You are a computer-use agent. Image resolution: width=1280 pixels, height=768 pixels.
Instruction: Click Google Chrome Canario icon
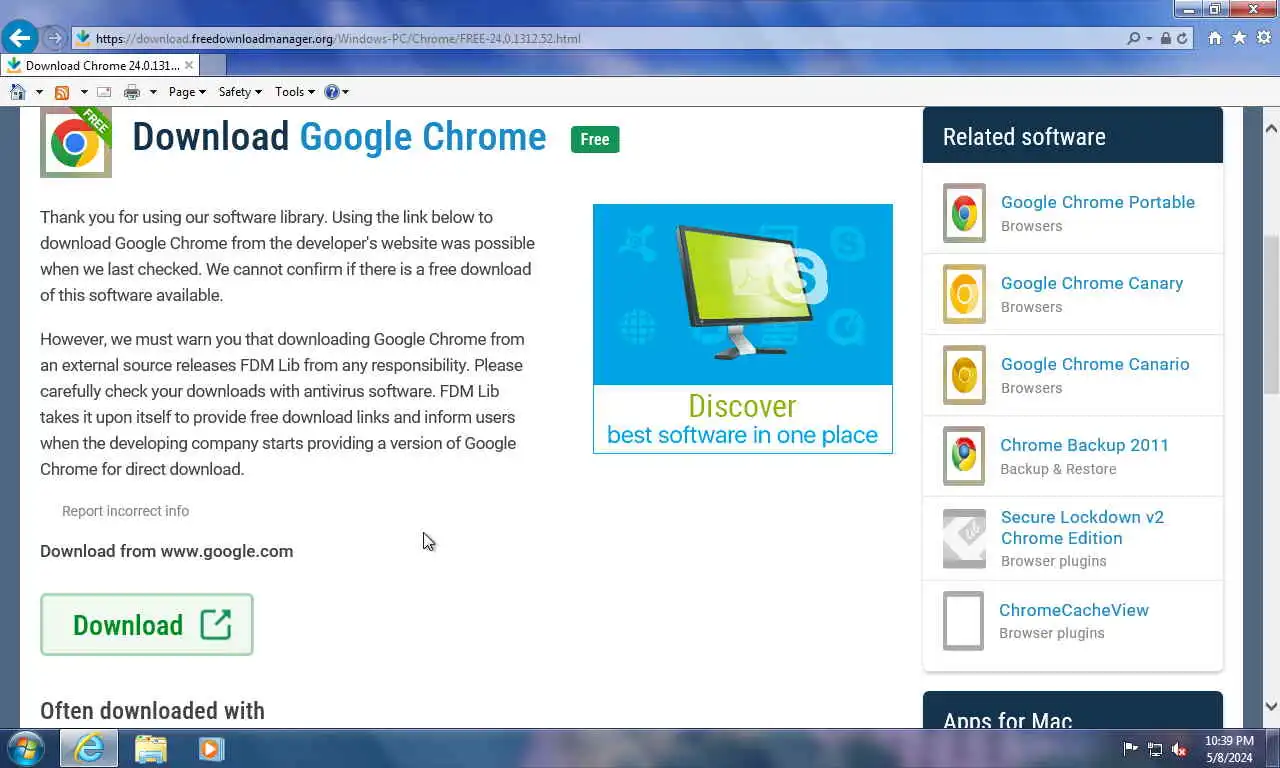(x=964, y=375)
